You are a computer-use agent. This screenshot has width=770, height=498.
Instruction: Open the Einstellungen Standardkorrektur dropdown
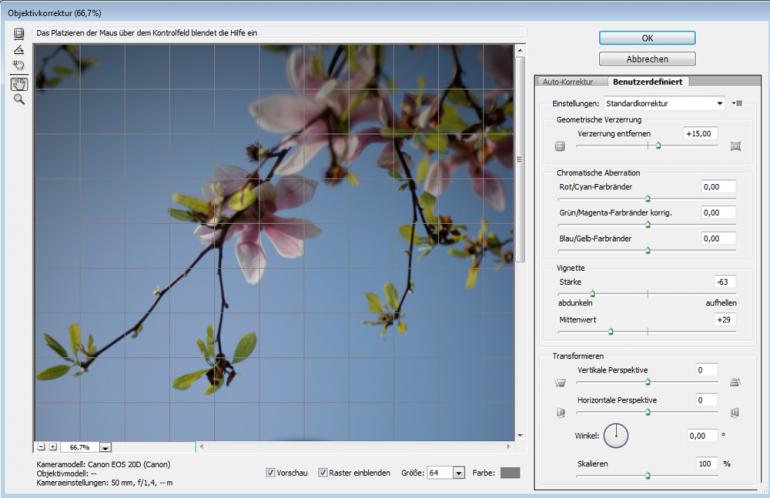664,104
